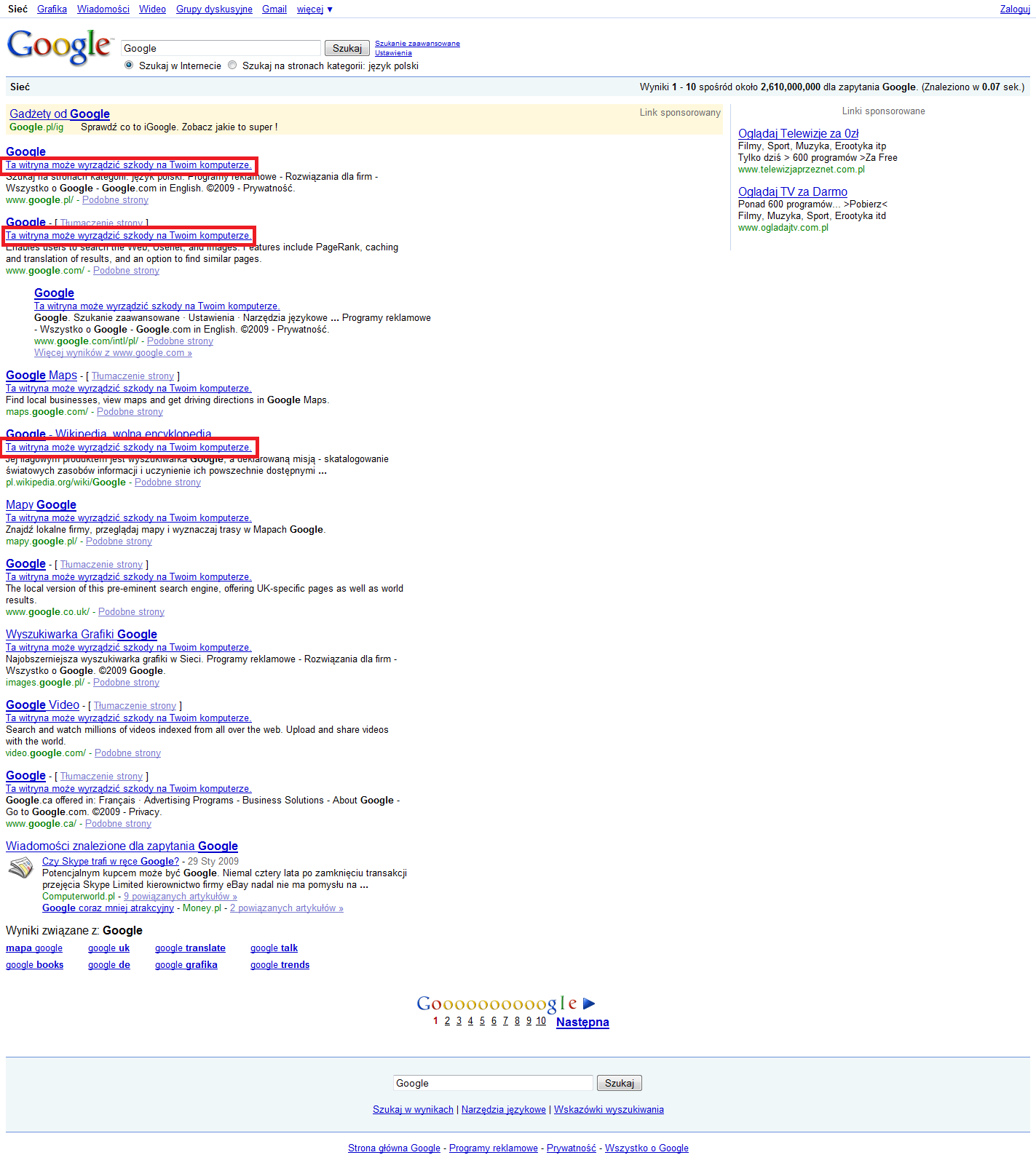Open ad 'Oglądaj Telewizję za 0zł'
The width and height of the screenshot is (1036, 1163).
tap(798, 133)
